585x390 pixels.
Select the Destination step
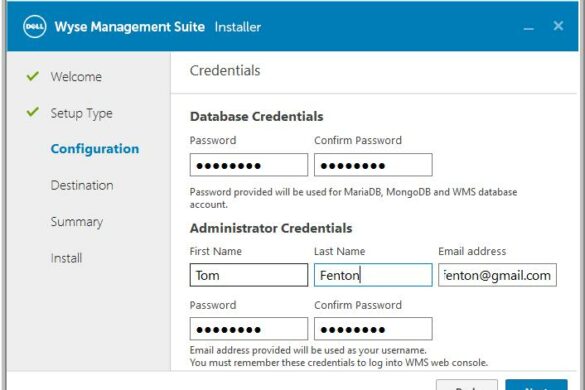tap(82, 185)
